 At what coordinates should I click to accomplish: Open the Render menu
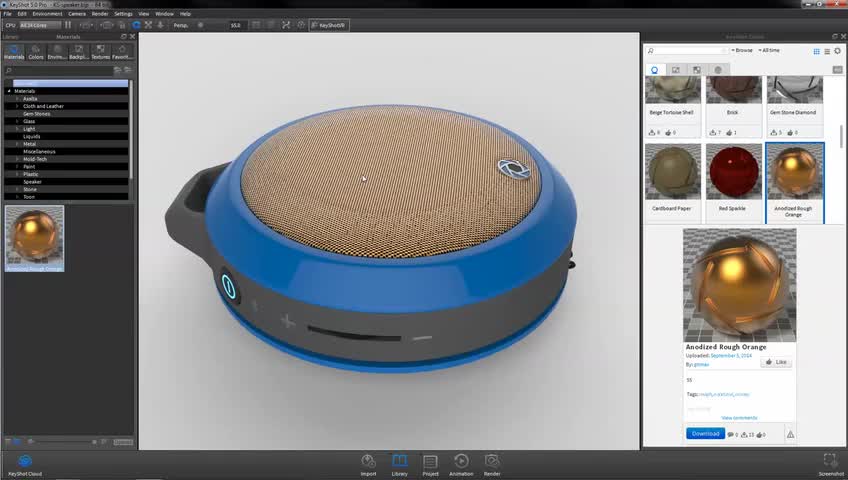pyautogui.click(x=100, y=14)
